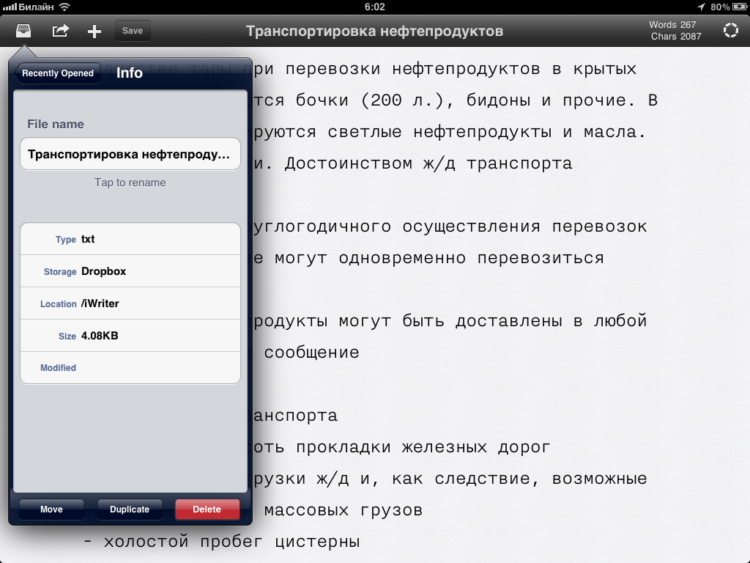
Task: Tap the 6:02 clock in status bar
Action: point(375,7)
